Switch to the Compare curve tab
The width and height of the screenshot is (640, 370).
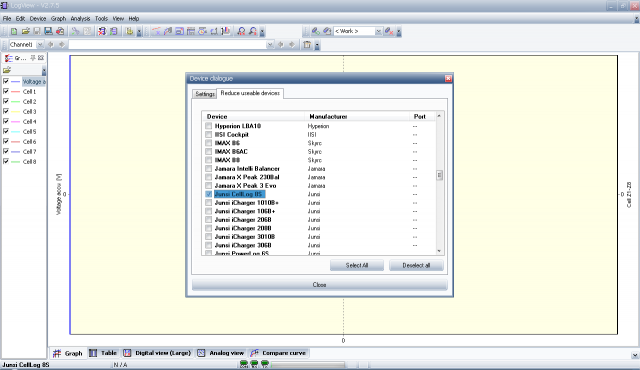coord(279,353)
